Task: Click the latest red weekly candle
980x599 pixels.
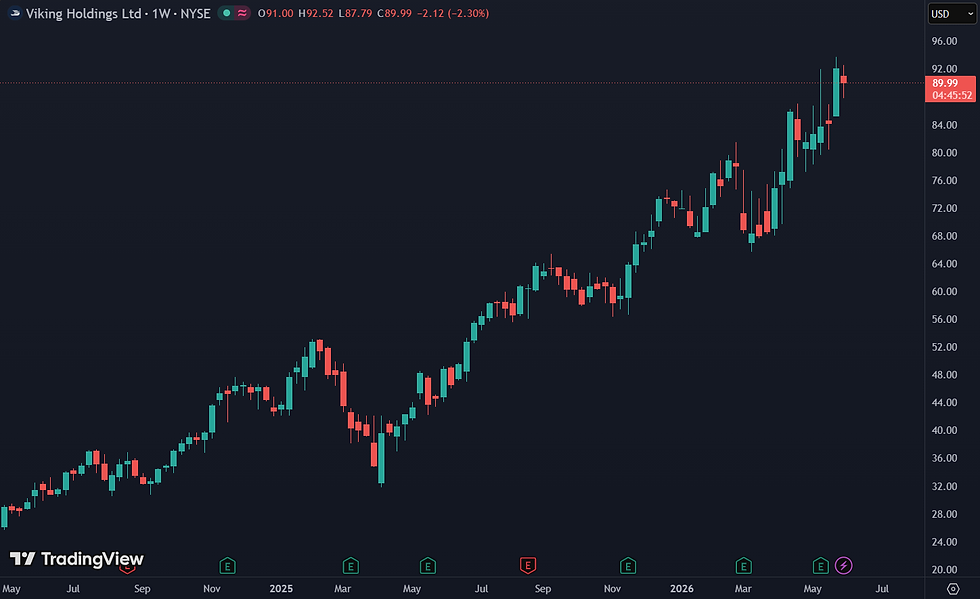Action: 844,79
